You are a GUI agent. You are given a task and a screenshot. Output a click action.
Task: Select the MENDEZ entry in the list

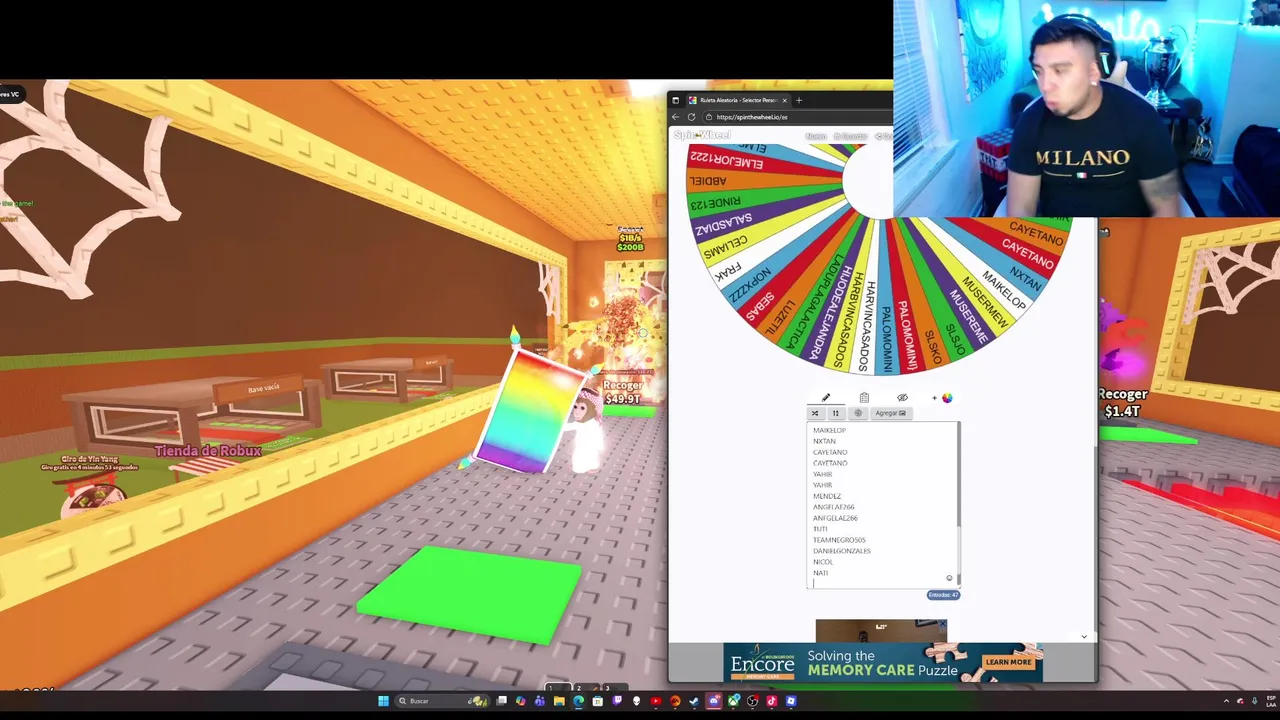[x=827, y=496]
